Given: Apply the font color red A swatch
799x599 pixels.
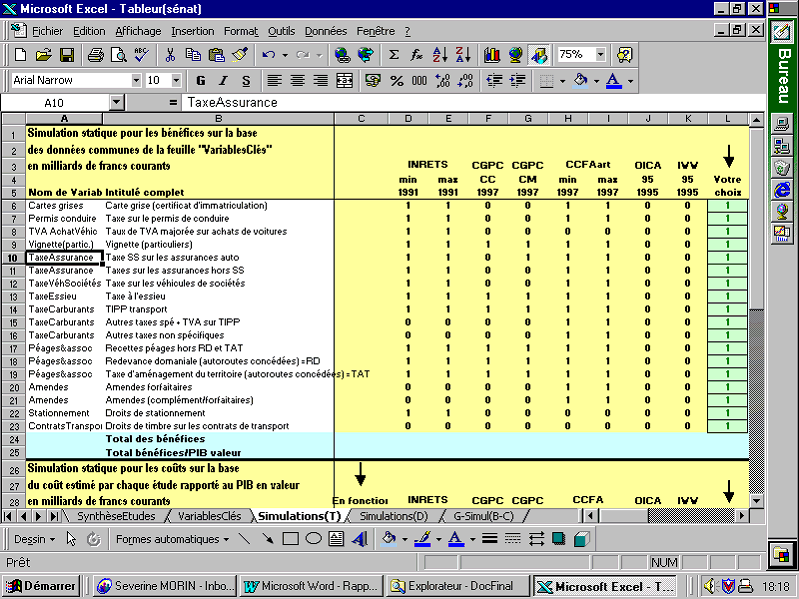Looking at the screenshot, I should click(x=614, y=80).
